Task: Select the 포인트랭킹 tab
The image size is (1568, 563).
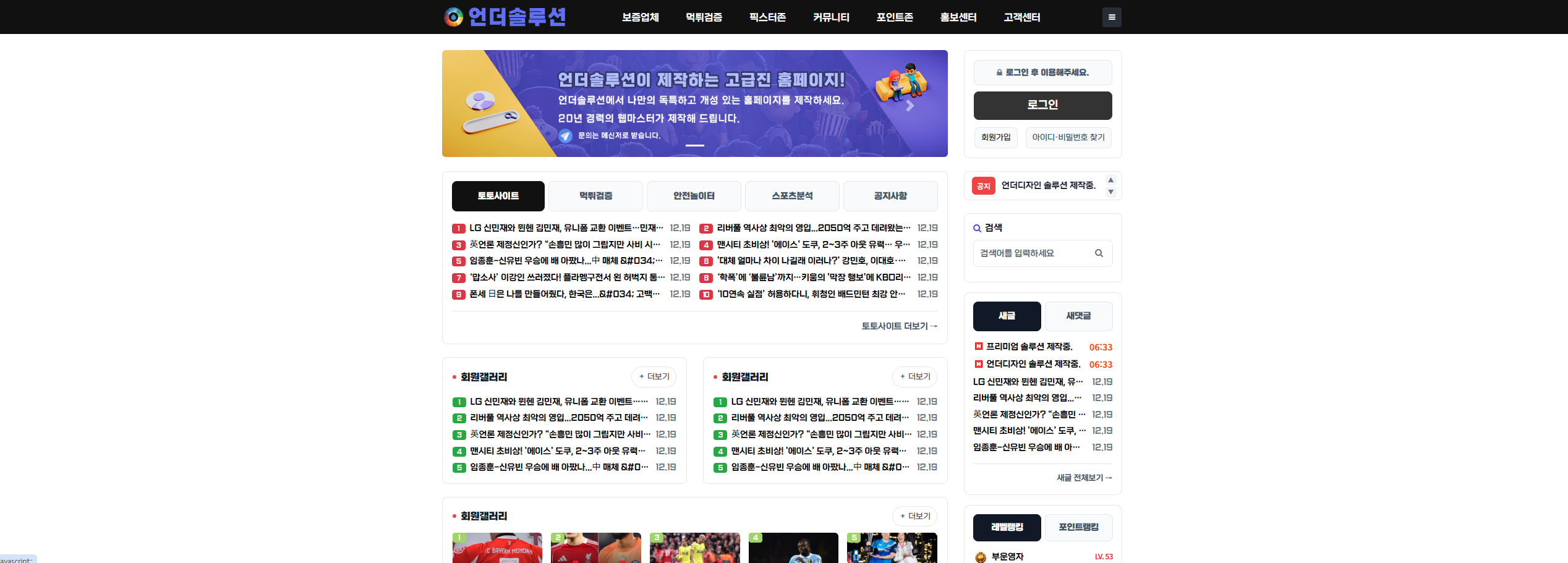Action: tap(1078, 527)
